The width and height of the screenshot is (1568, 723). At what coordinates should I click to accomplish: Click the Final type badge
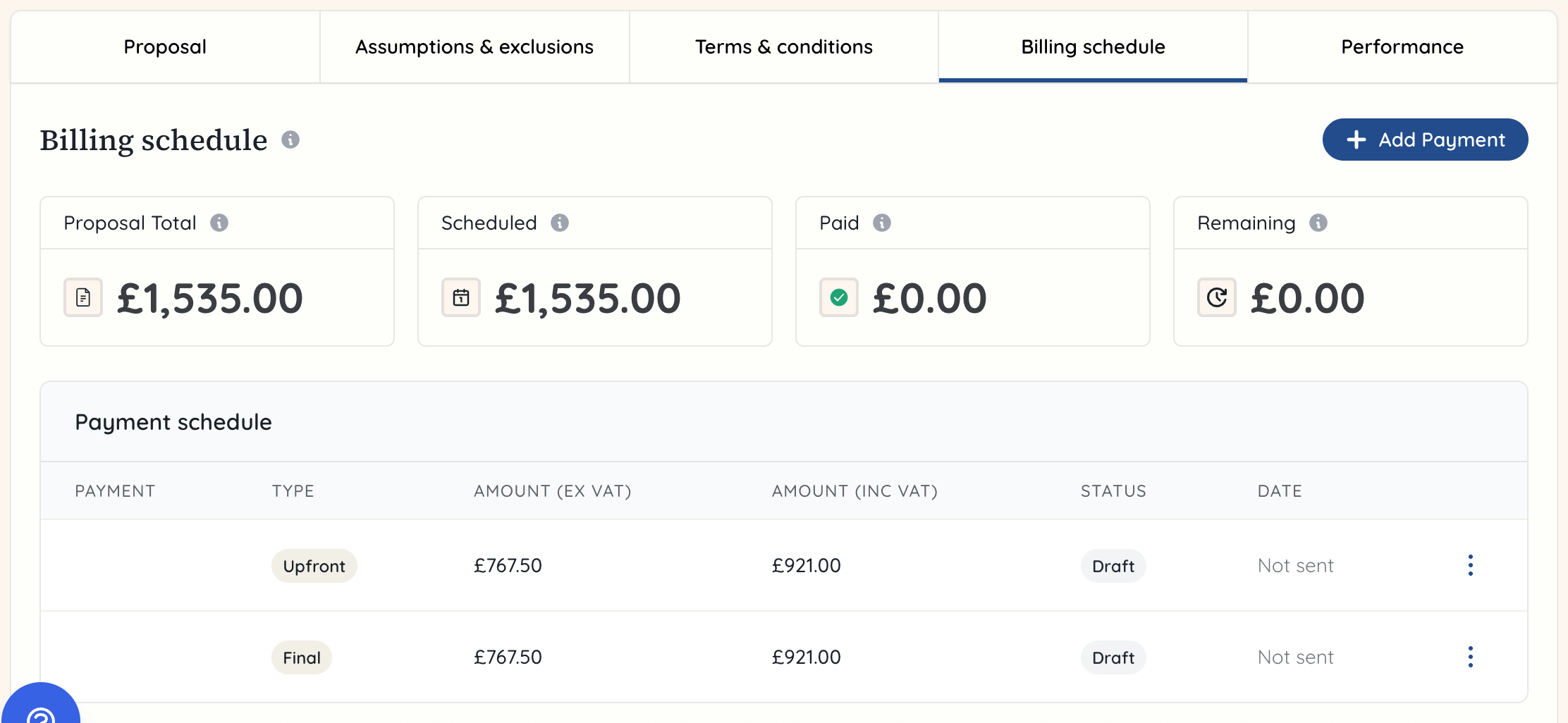click(x=301, y=657)
